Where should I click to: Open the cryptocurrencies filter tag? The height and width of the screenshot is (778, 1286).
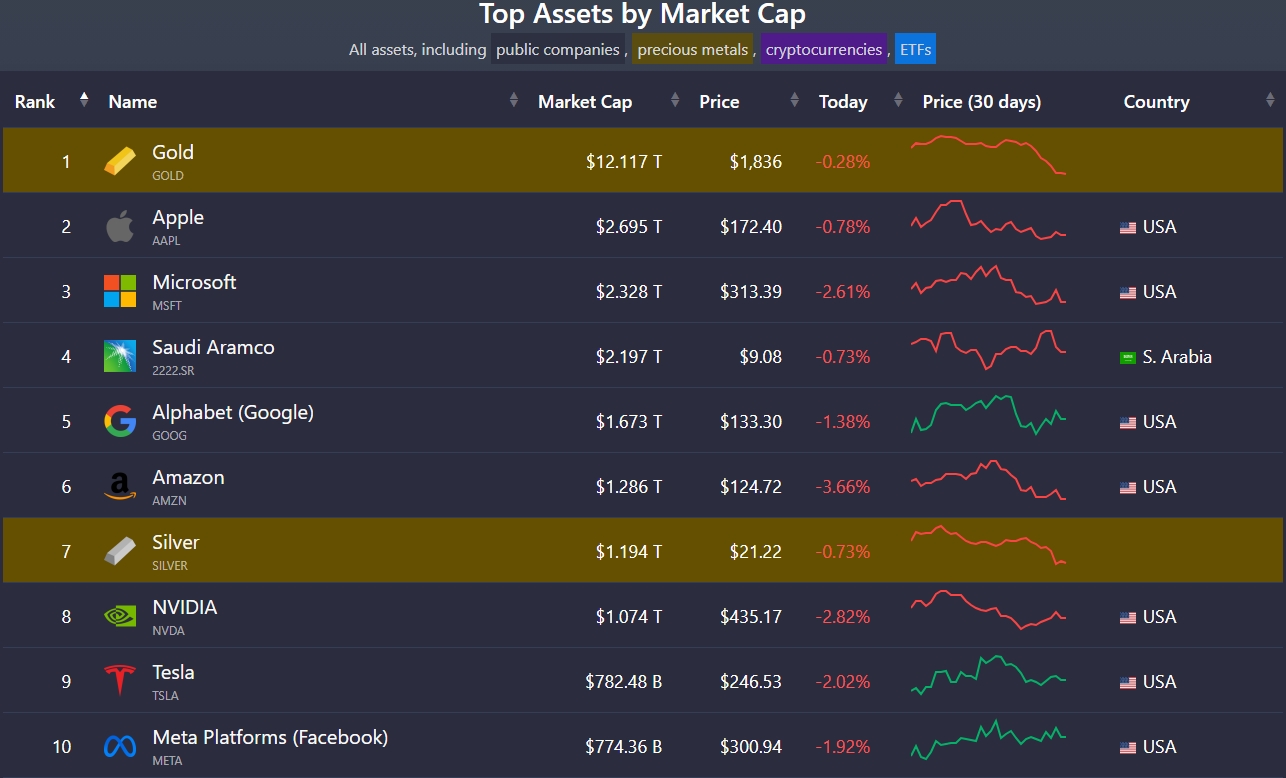824,49
